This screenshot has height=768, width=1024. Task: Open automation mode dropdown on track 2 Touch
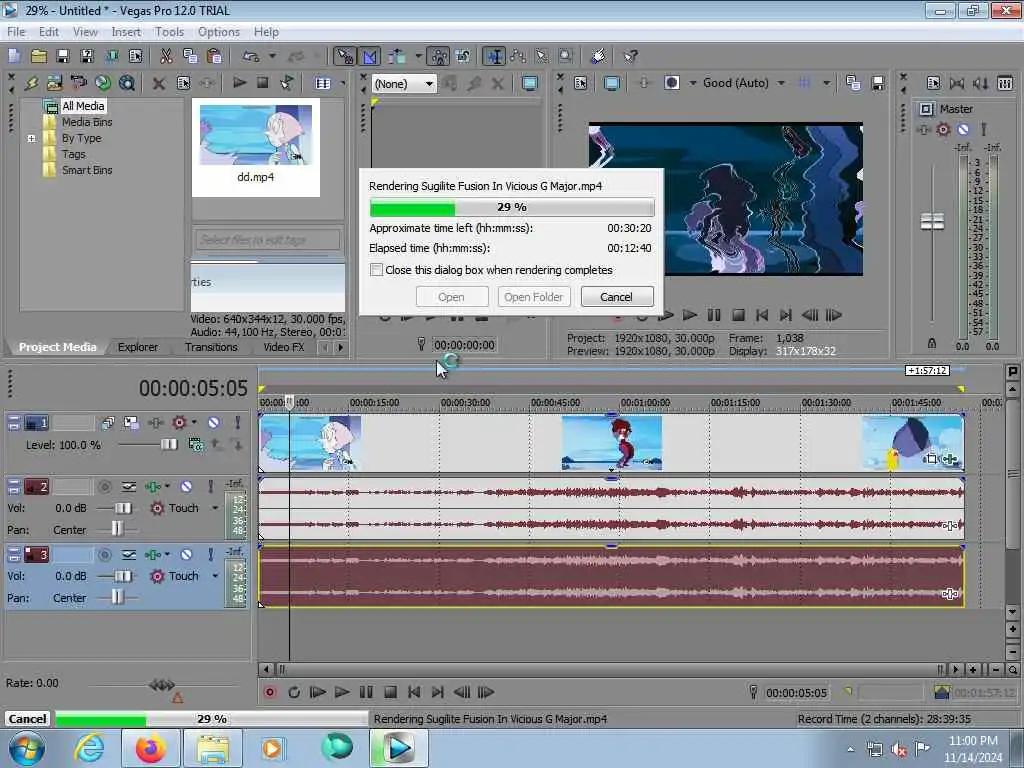215,507
